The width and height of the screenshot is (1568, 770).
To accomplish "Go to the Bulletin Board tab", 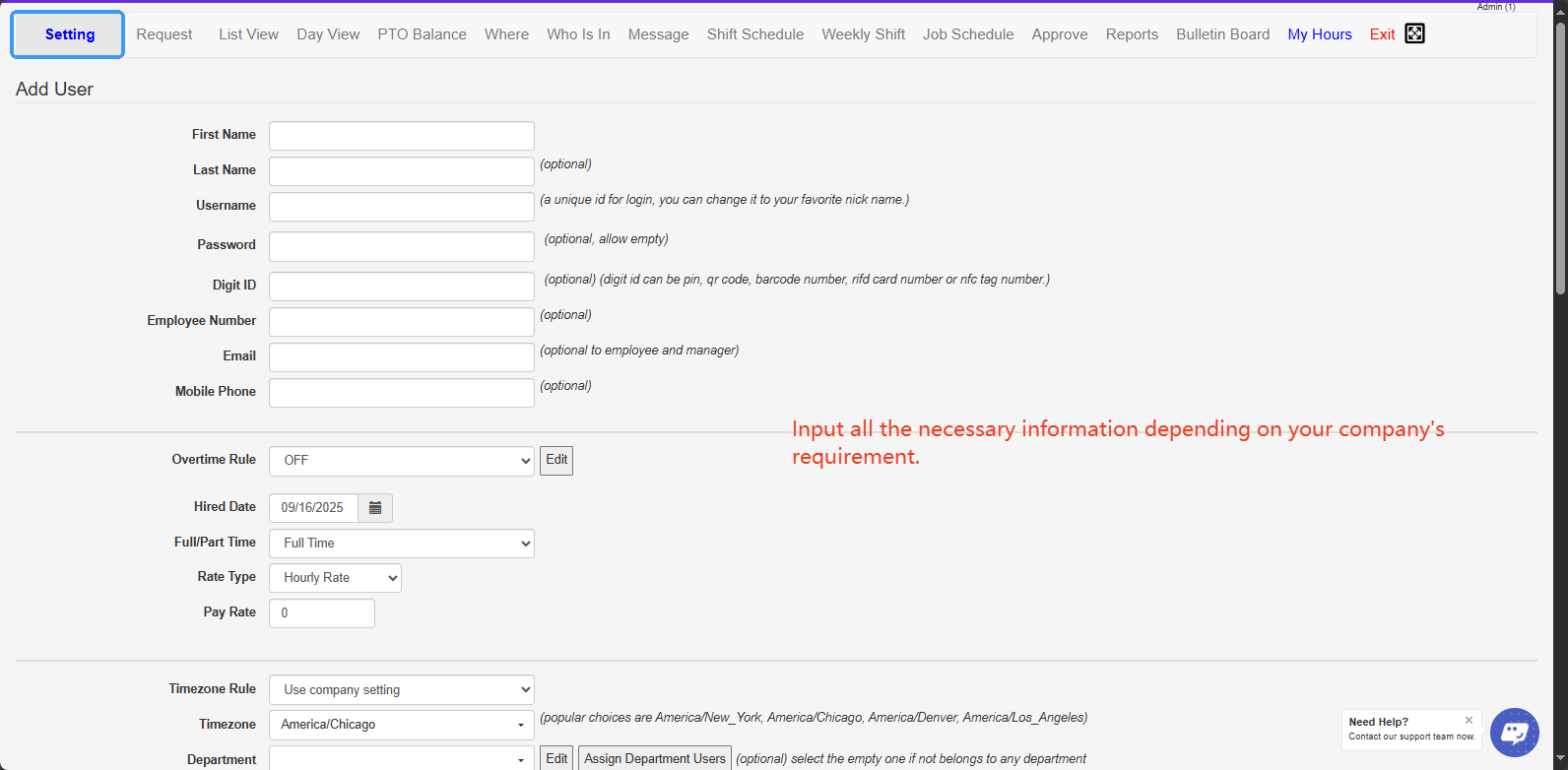I will 1222,34.
